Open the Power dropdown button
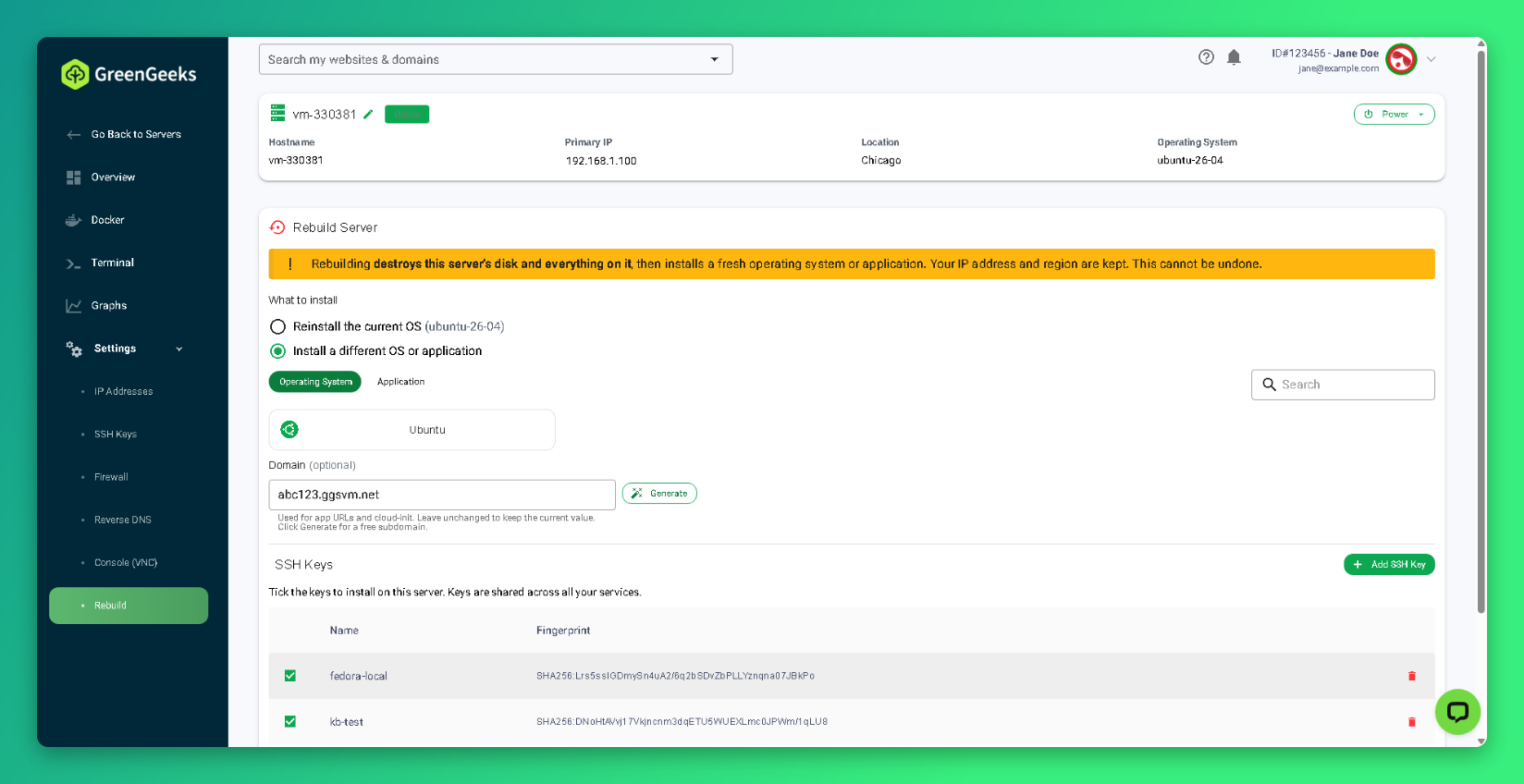This screenshot has width=1524, height=784. [1395, 115]
